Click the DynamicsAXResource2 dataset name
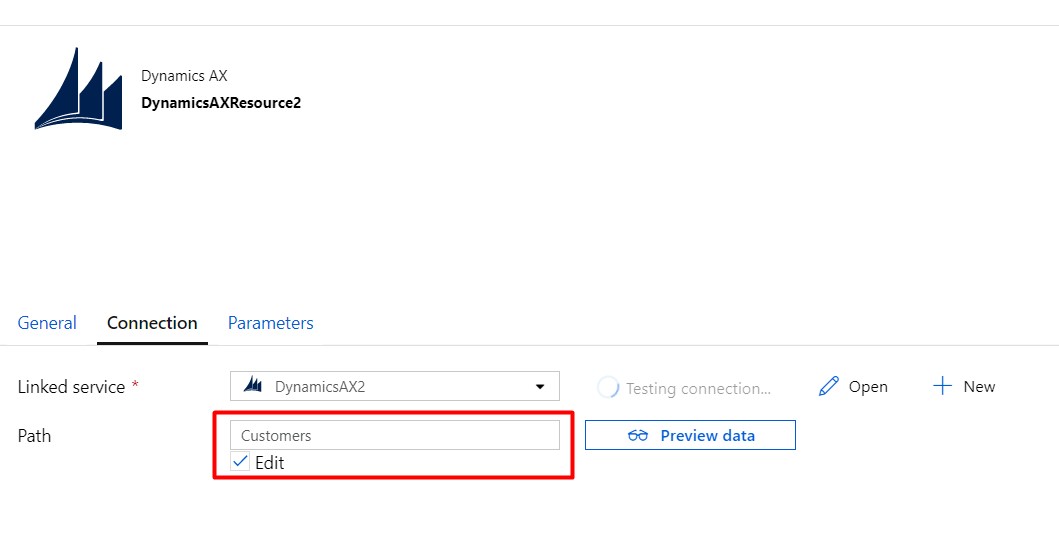Screen dimensions: 1059x547 coord(221,103)
